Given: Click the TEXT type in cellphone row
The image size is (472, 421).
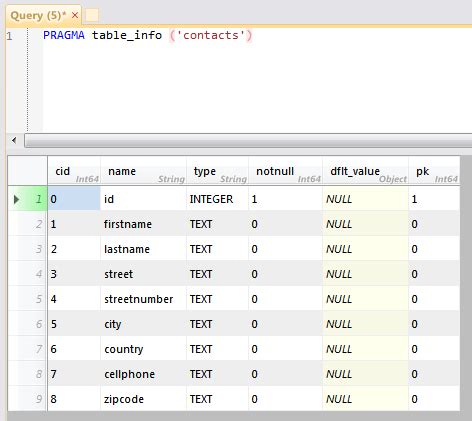Looking at the screenshot, I should click(217, 374).
